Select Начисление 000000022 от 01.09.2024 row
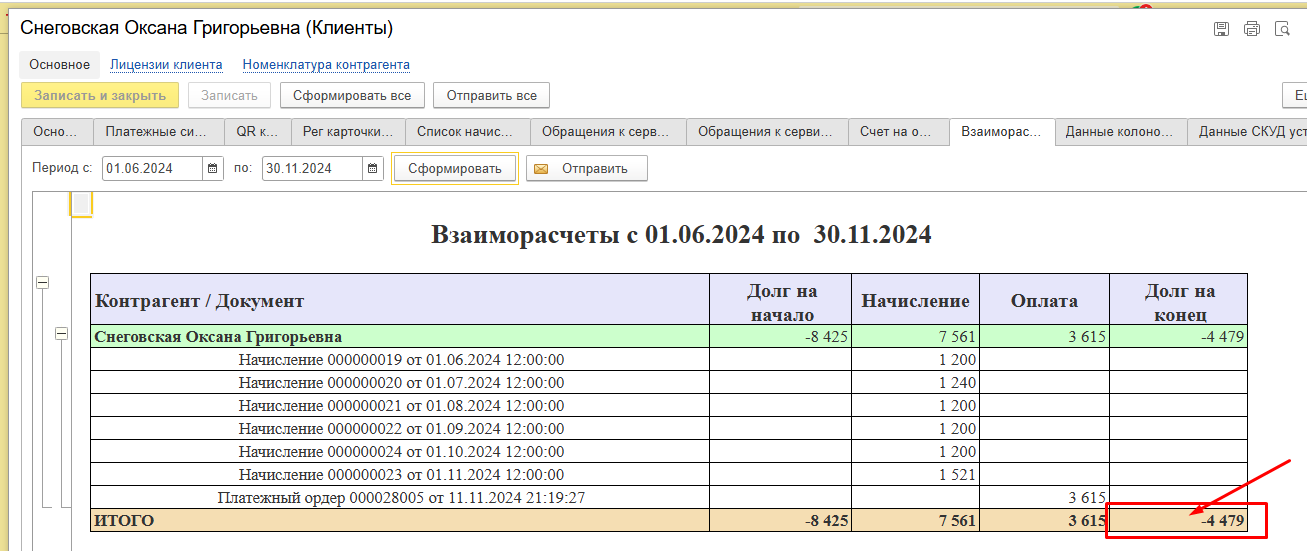This screenshot has height=551, width=1307. [669, 429]
